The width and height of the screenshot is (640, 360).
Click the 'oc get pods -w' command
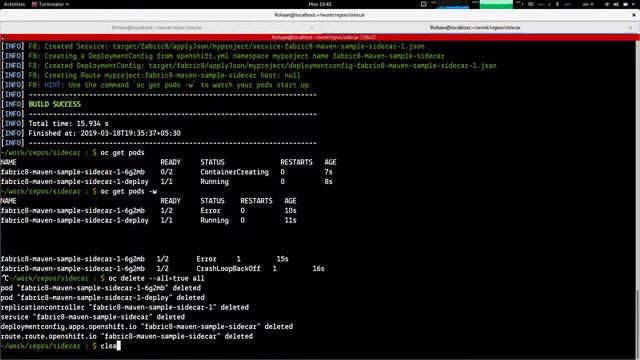coord(129,191)
